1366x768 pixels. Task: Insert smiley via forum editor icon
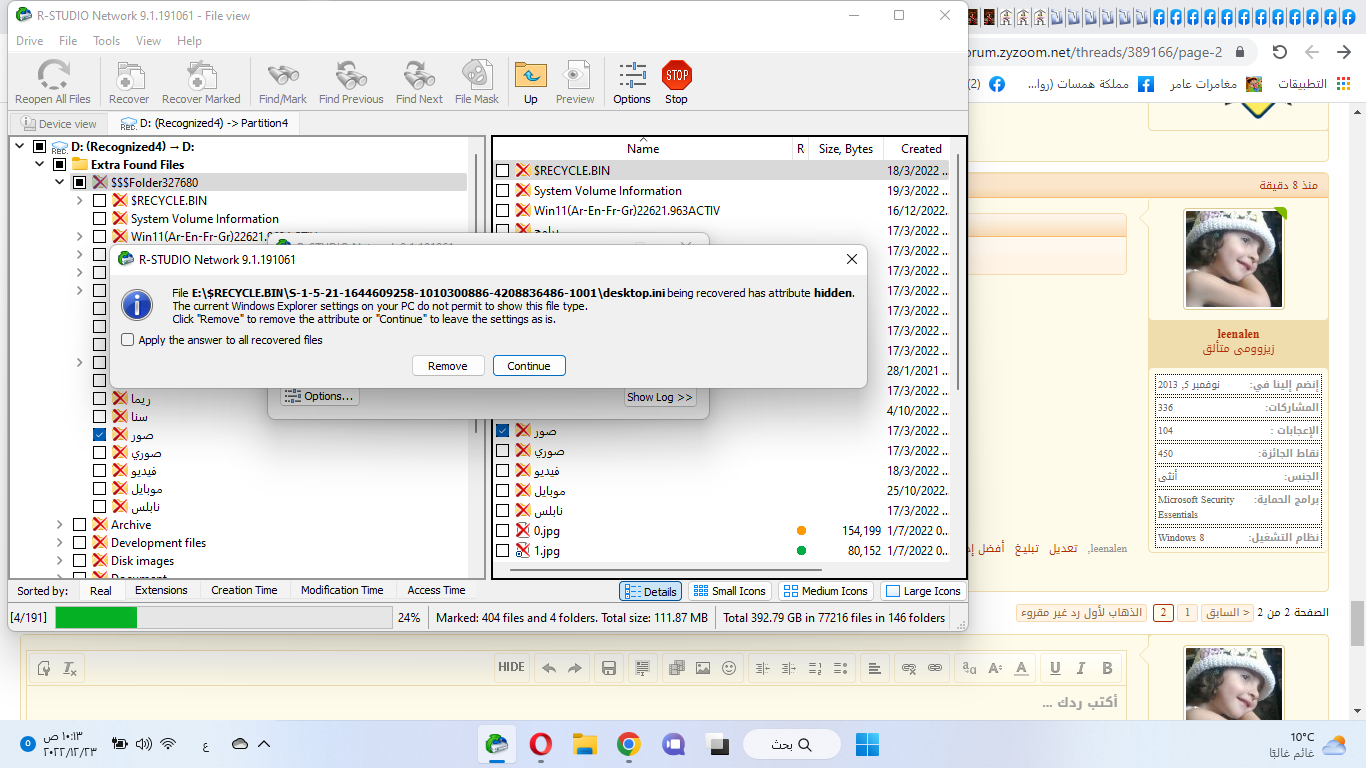[730, 668]
